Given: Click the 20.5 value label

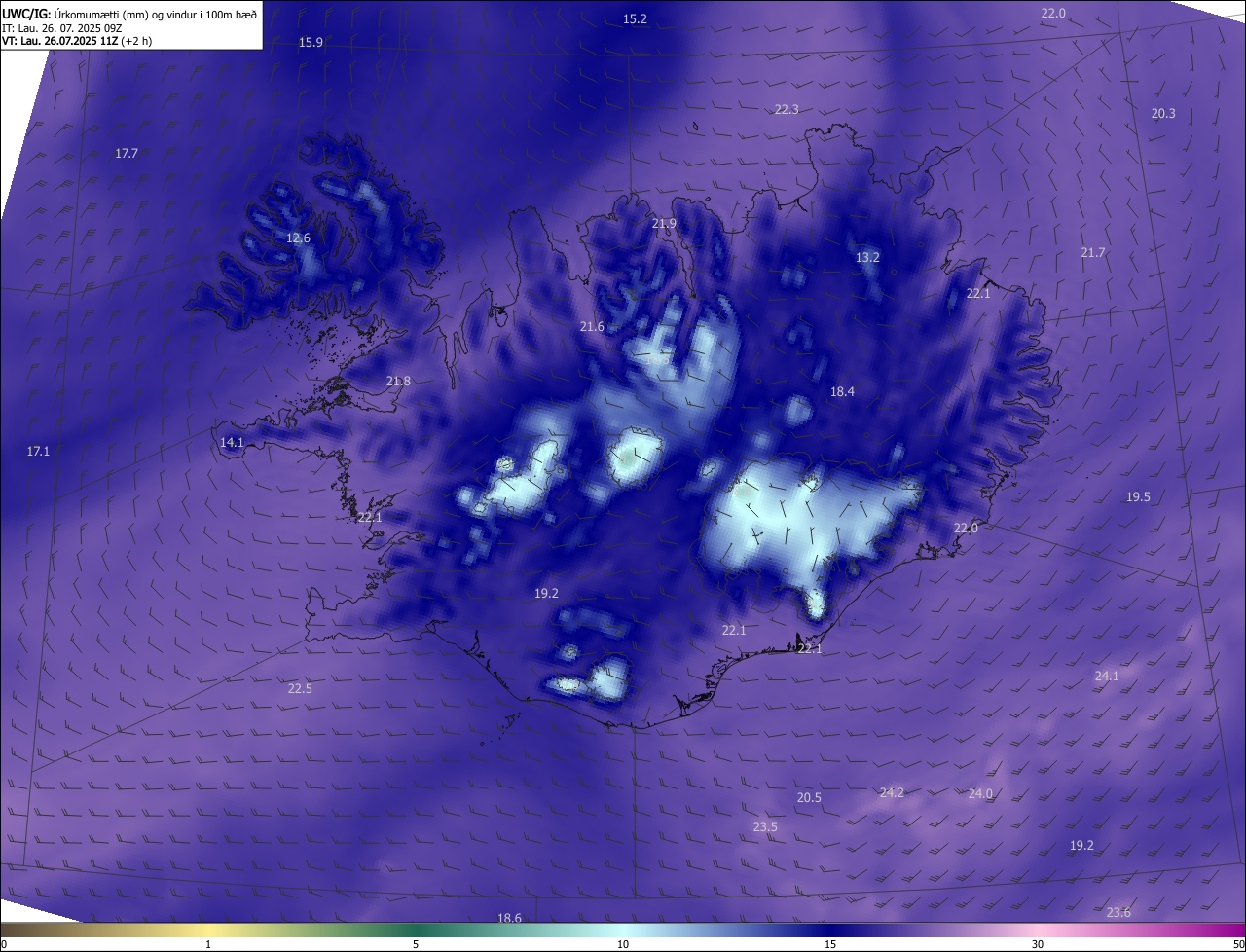Looking at the screenshot, I should tap(809, 797).
